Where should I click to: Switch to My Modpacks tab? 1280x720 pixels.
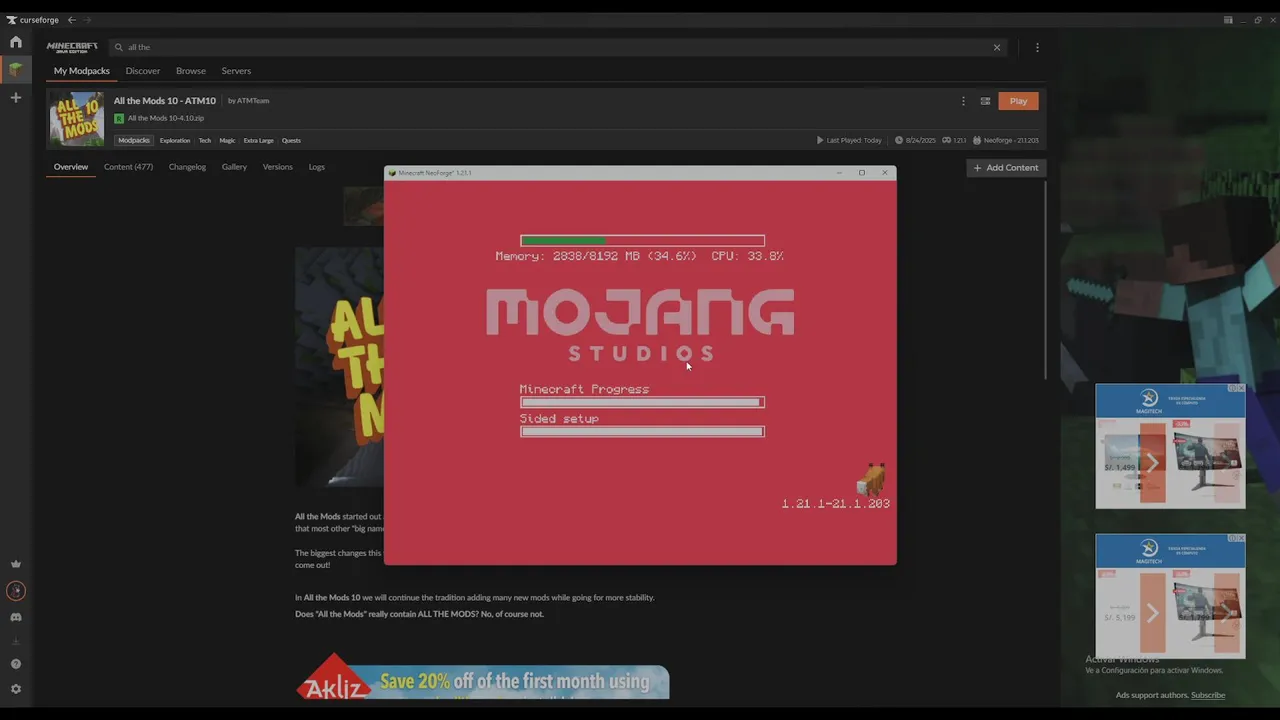(82, 71)
